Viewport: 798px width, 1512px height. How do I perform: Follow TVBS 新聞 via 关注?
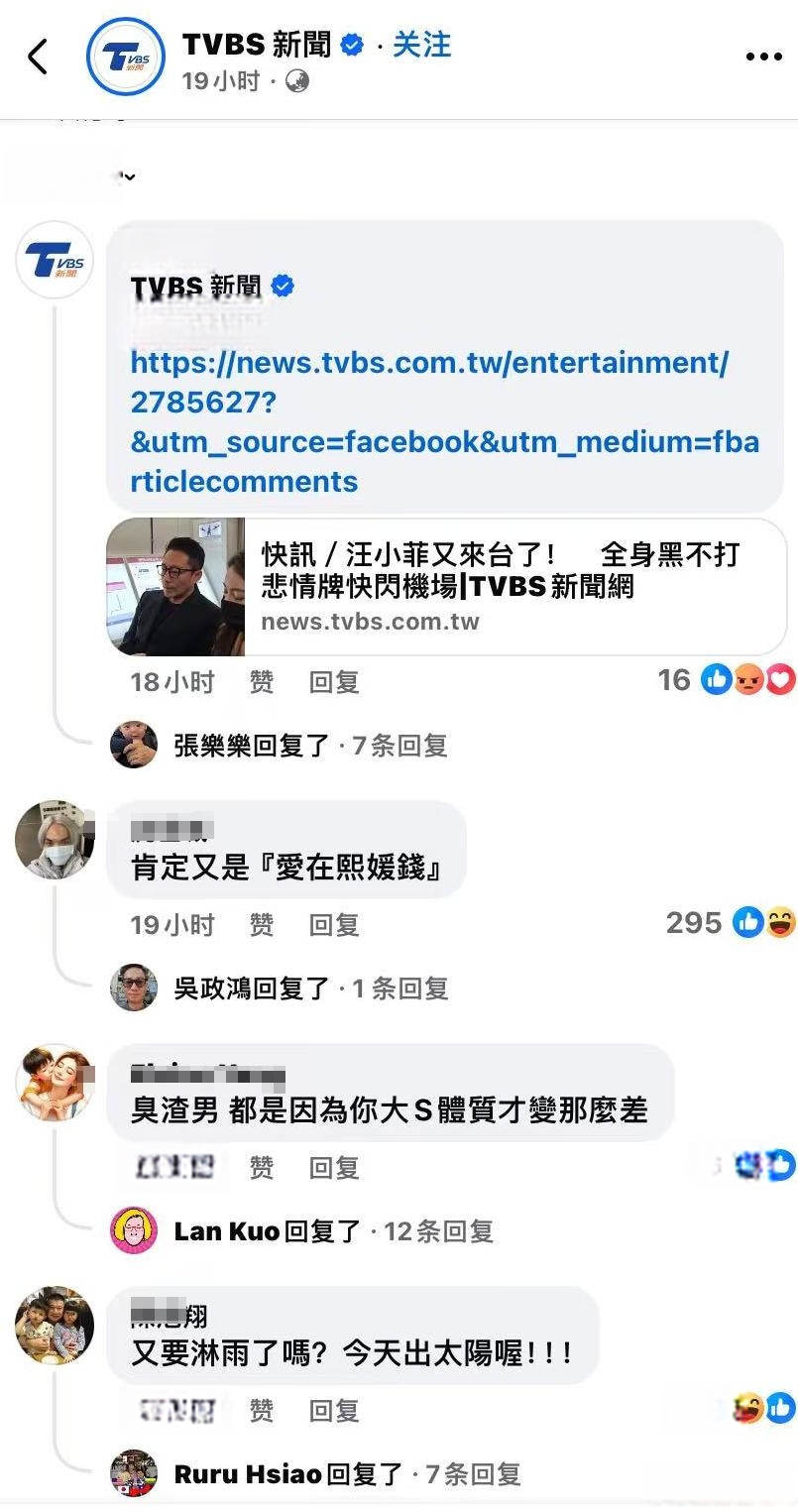pyautogui.click(x=422, y=45)
